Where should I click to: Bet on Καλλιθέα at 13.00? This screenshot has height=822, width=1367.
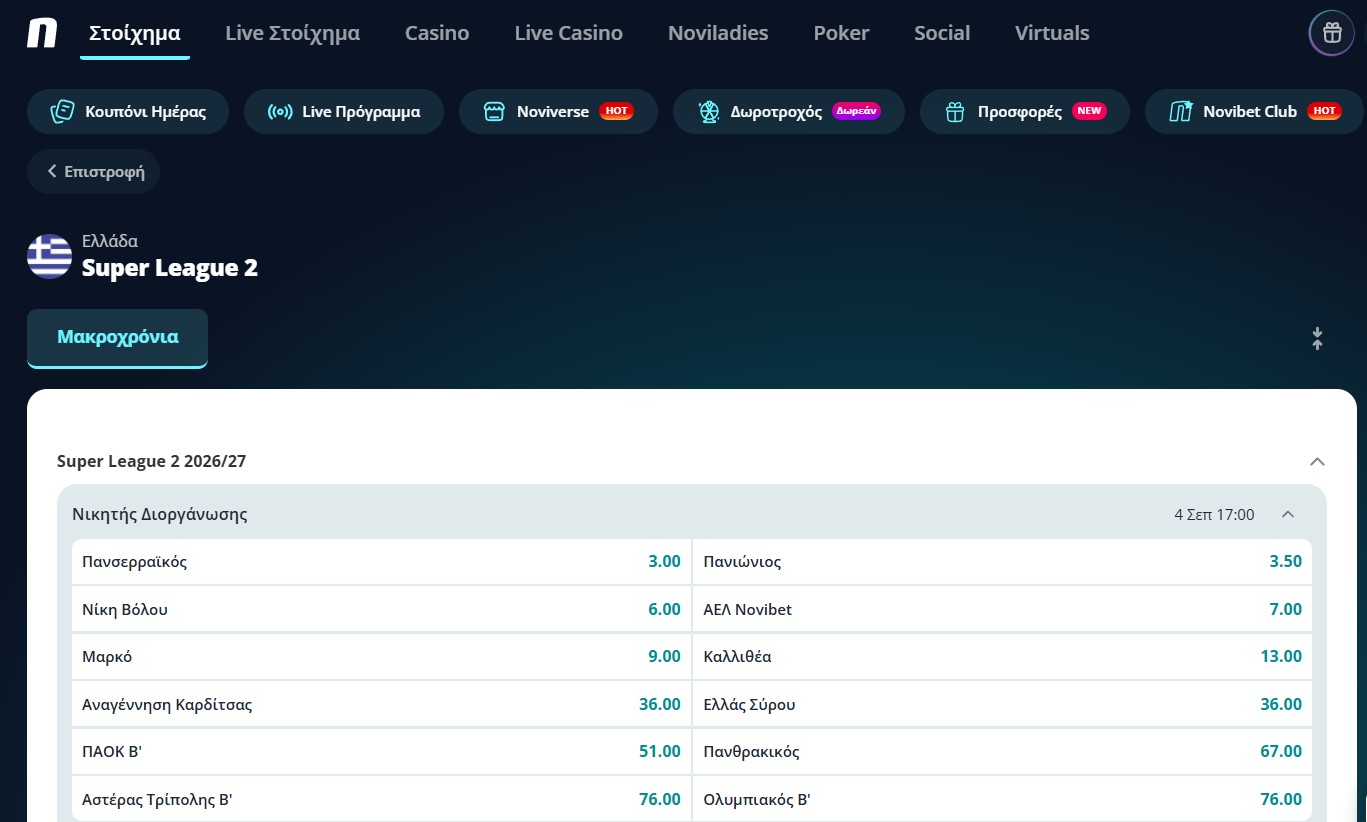[1002, 657]
